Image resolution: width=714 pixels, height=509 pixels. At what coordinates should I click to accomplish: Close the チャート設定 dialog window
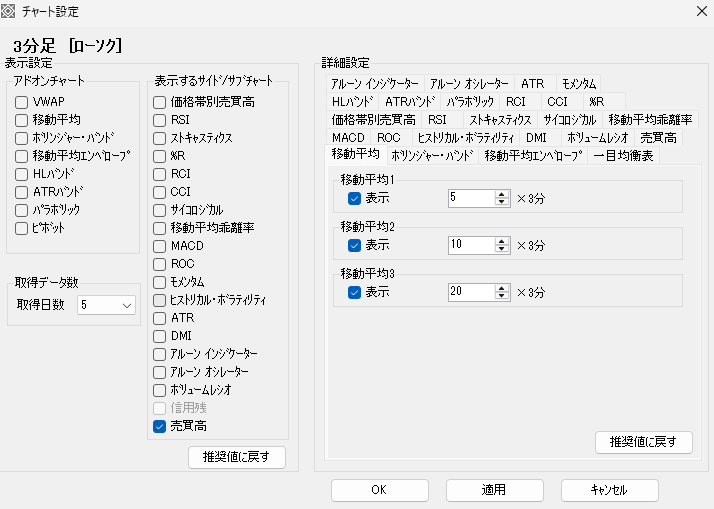pos(696,11)
